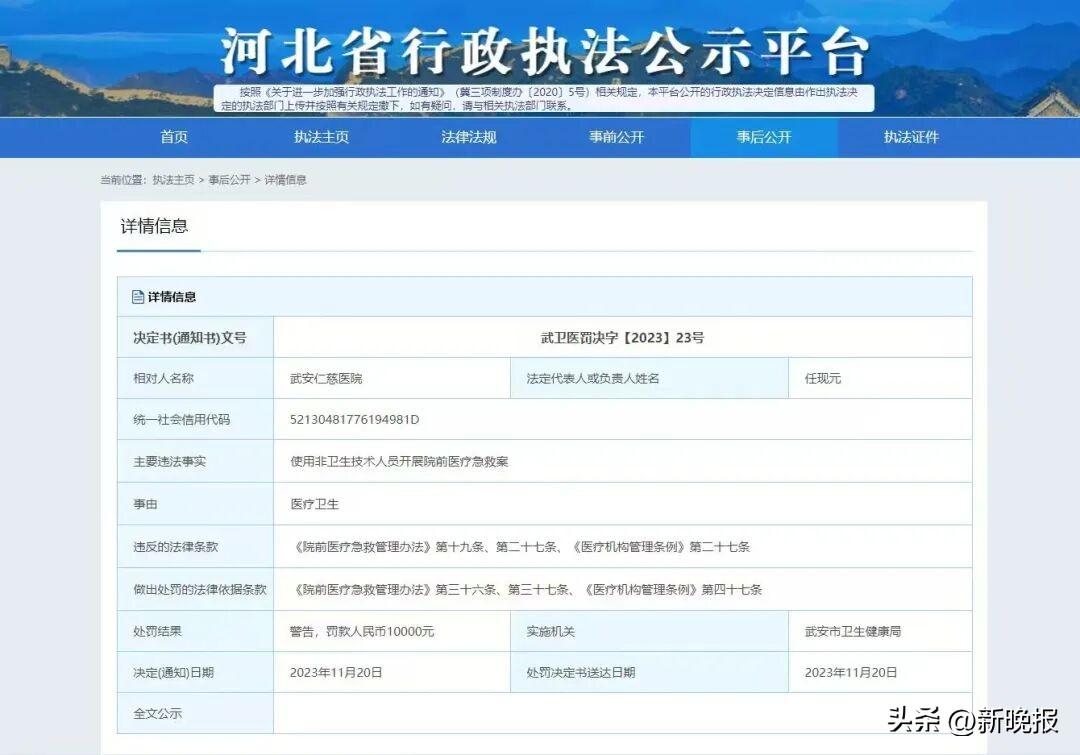Click 执法主页 in the breadcrumb trail

(x=174, y=180)
